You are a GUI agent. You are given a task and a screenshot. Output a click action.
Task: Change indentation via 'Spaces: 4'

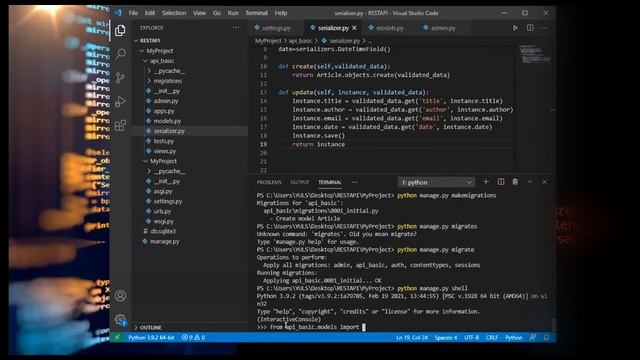point(446,338)
